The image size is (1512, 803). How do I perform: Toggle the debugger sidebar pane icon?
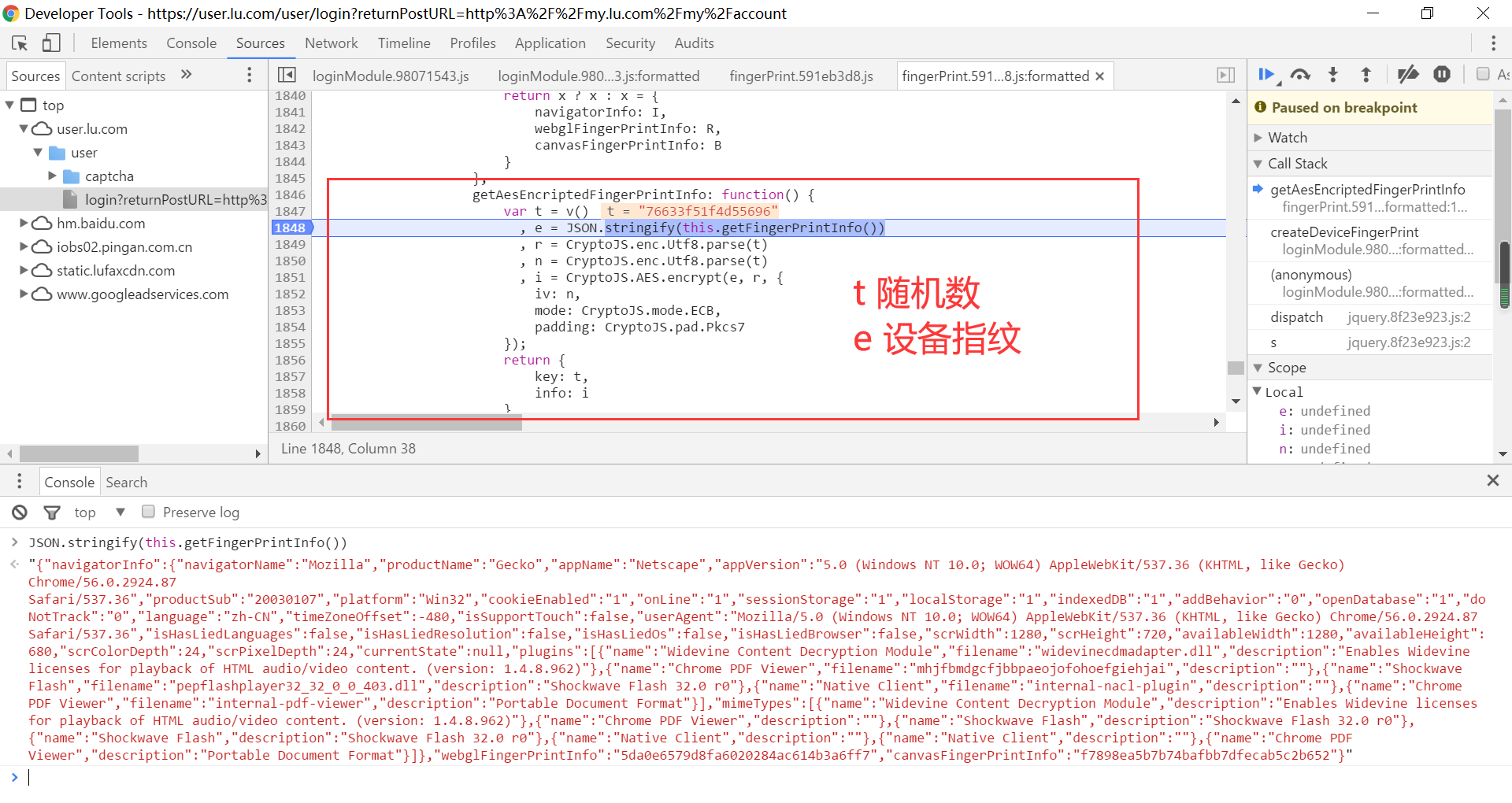click(1225, 75)
